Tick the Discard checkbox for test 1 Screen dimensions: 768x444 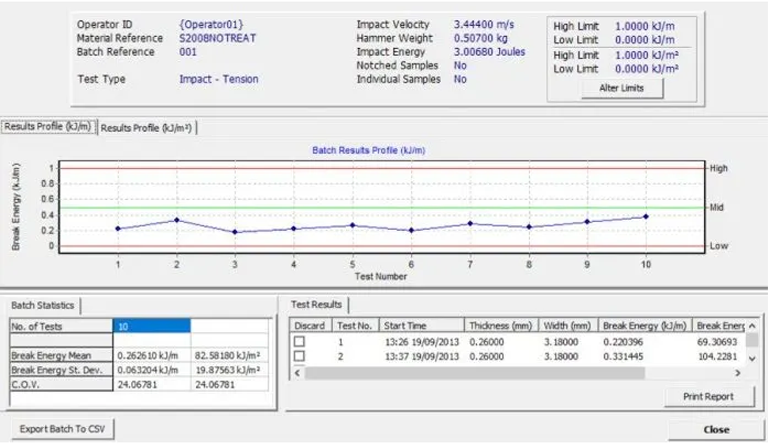click(x=299, y=342)
